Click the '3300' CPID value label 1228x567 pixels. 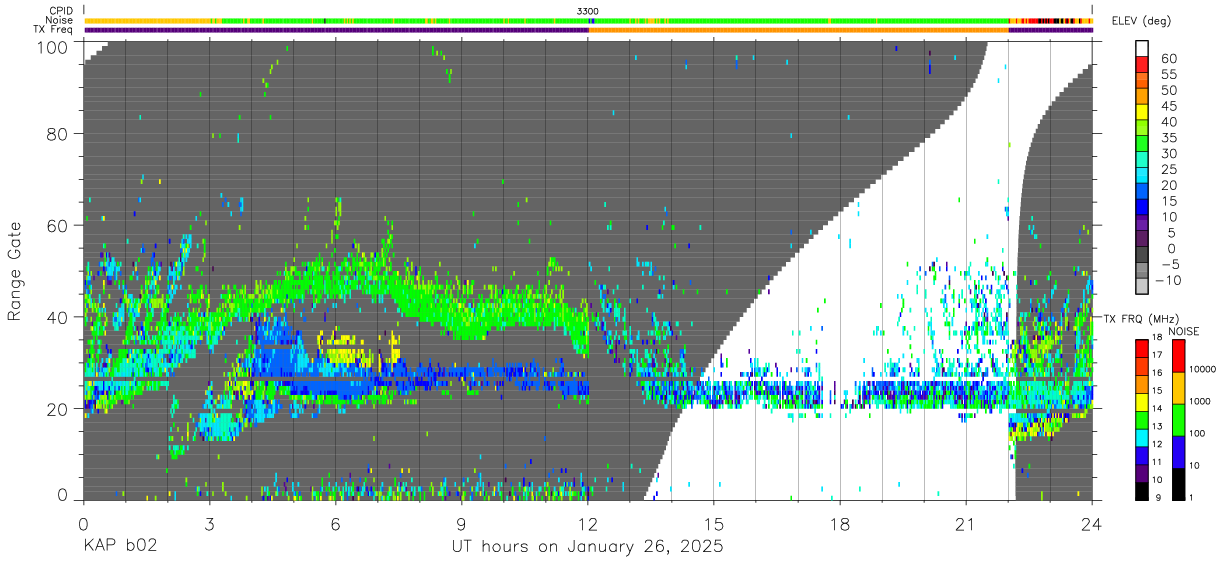588,11
